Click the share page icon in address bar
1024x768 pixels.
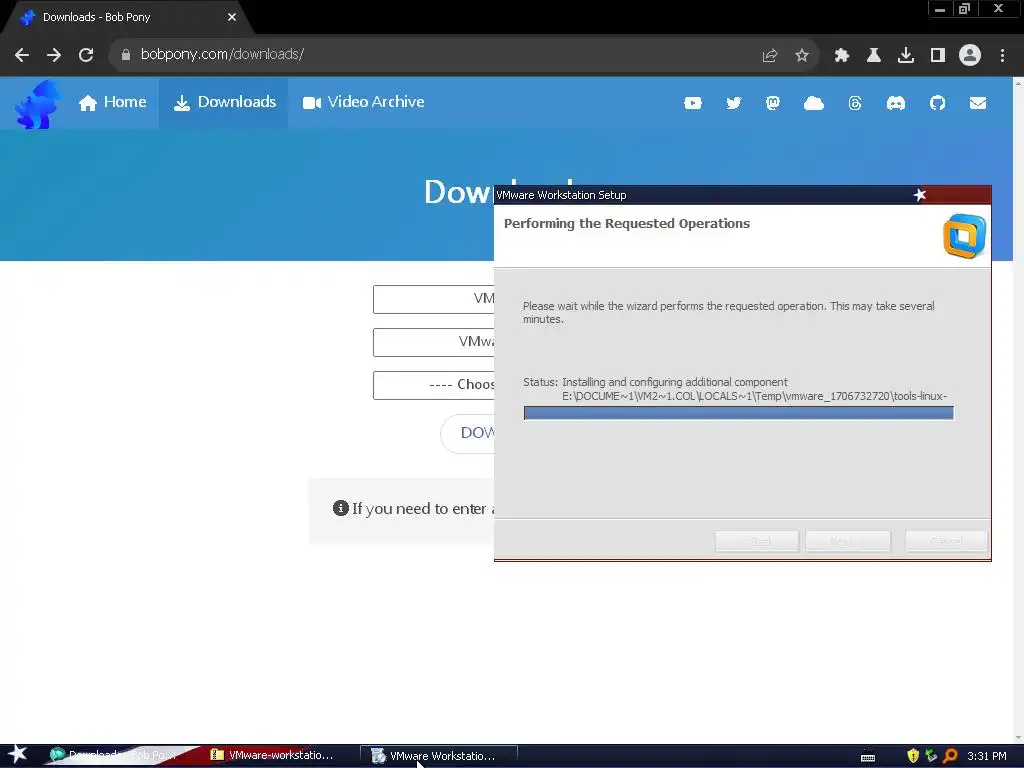point(770,56)
